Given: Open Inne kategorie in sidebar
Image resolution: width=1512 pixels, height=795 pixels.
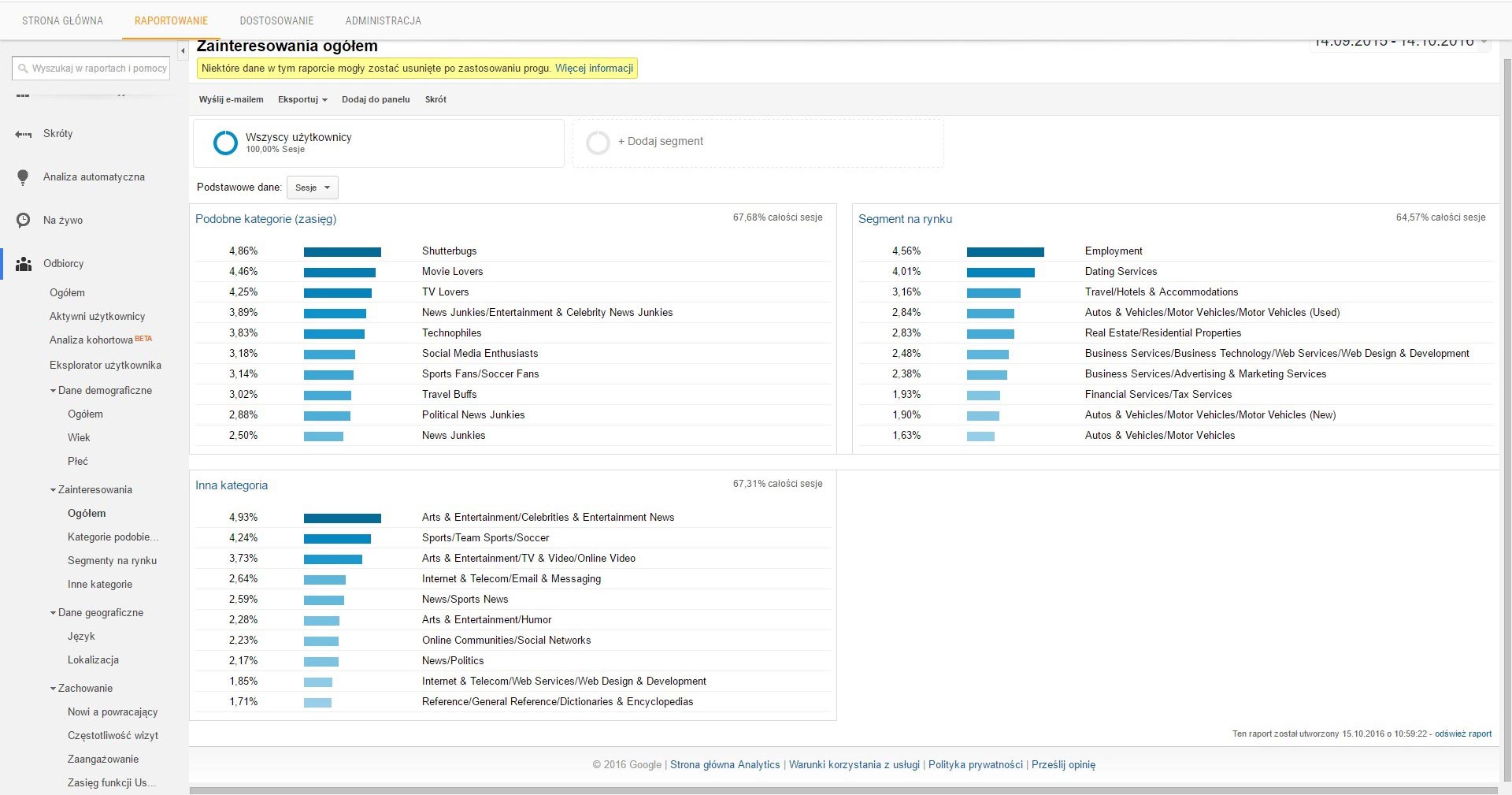Looking at the screenshot, I should point(100,585).
